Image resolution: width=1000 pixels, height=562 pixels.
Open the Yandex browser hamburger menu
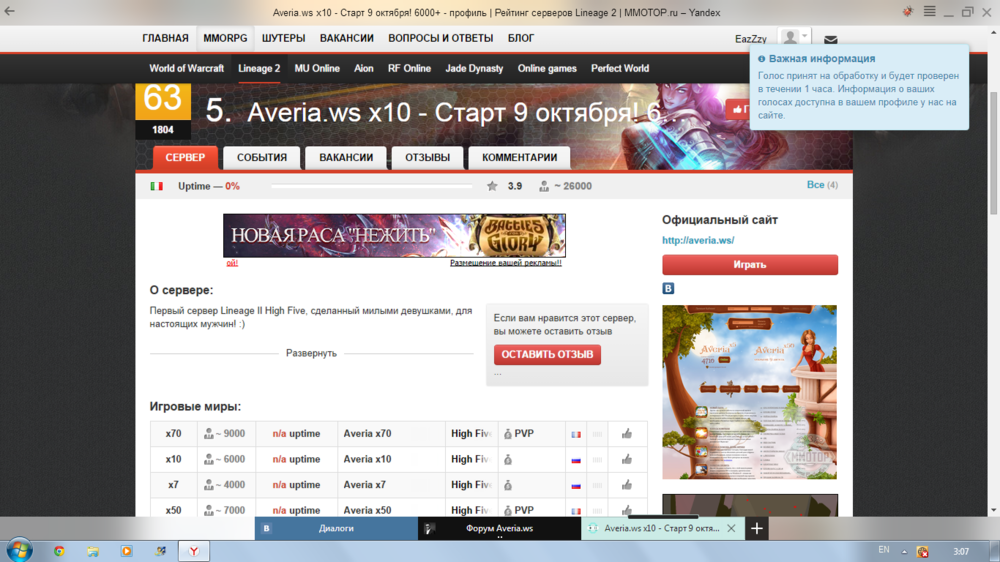(x=929, y=12)
